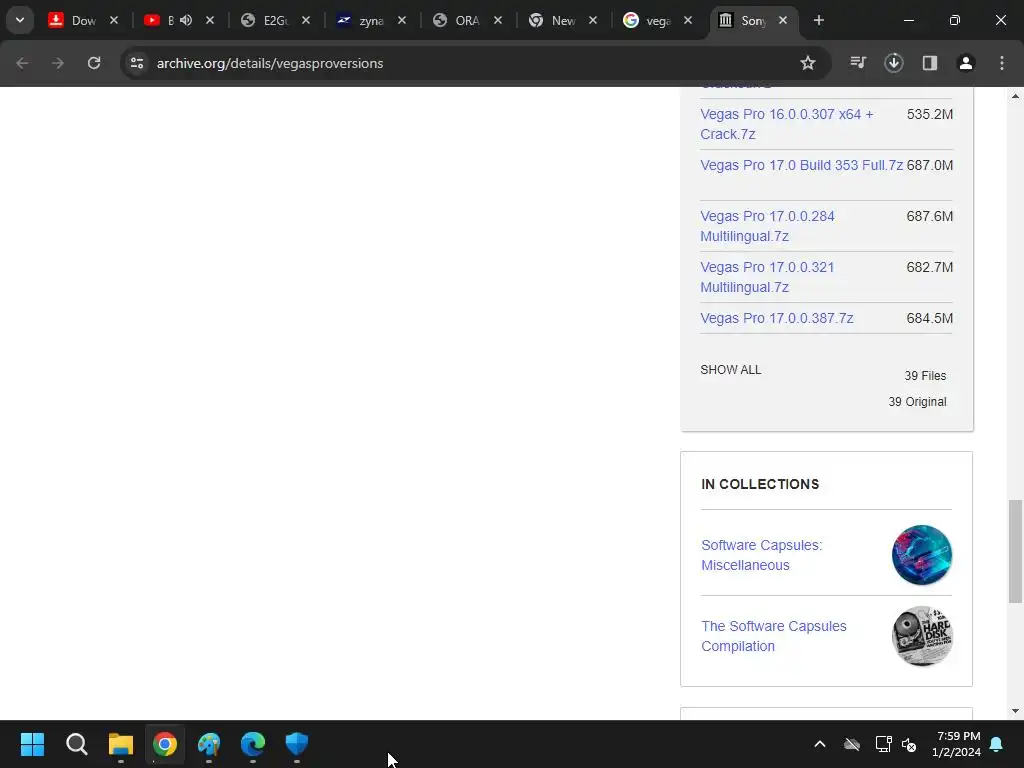Click Hard Disk compilation thumbnail image
The width and height of the screenshot is (1024, 768).
(x=921, y=636)
